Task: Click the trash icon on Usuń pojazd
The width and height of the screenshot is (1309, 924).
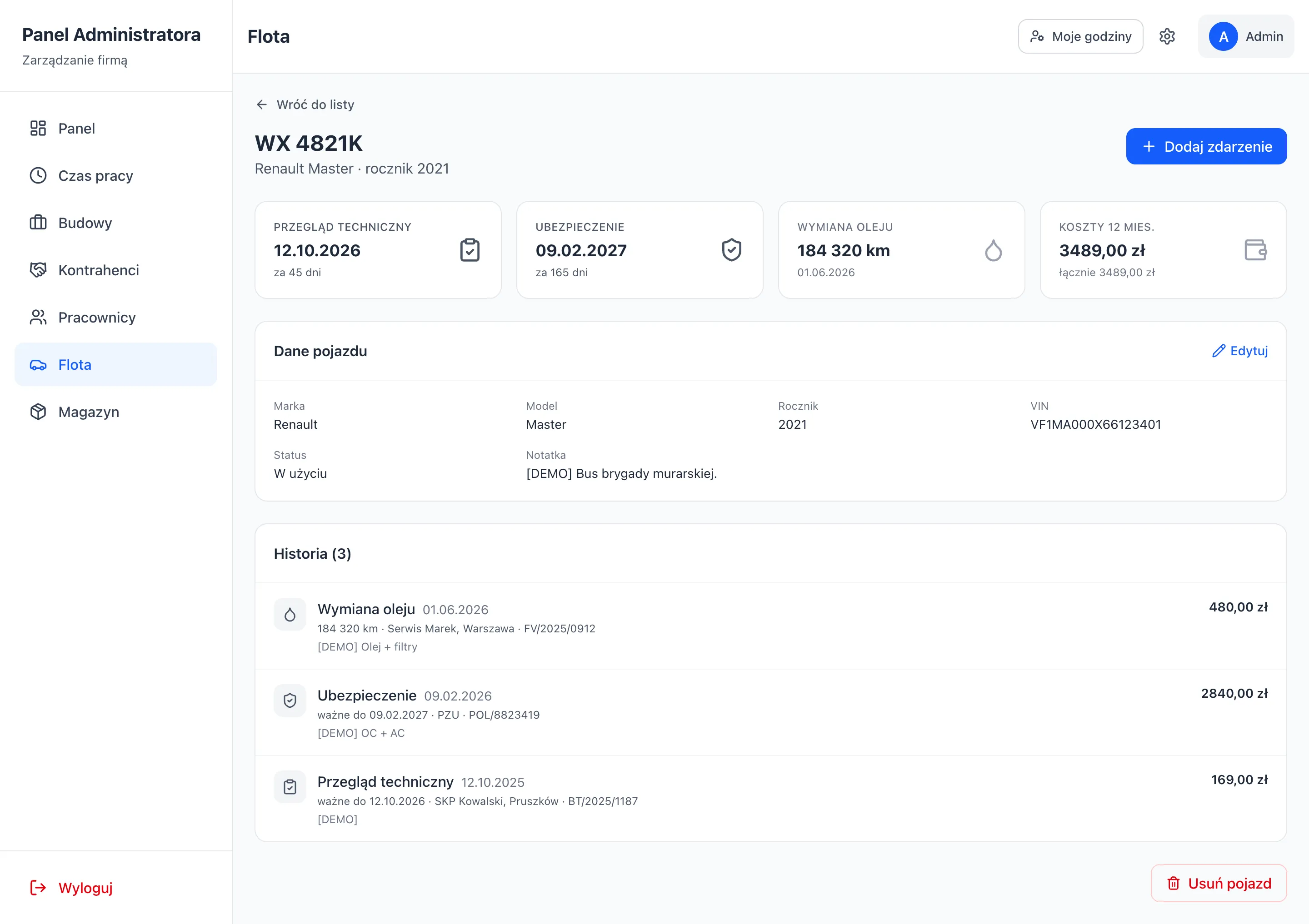Action: click(x=1173, y=883)
